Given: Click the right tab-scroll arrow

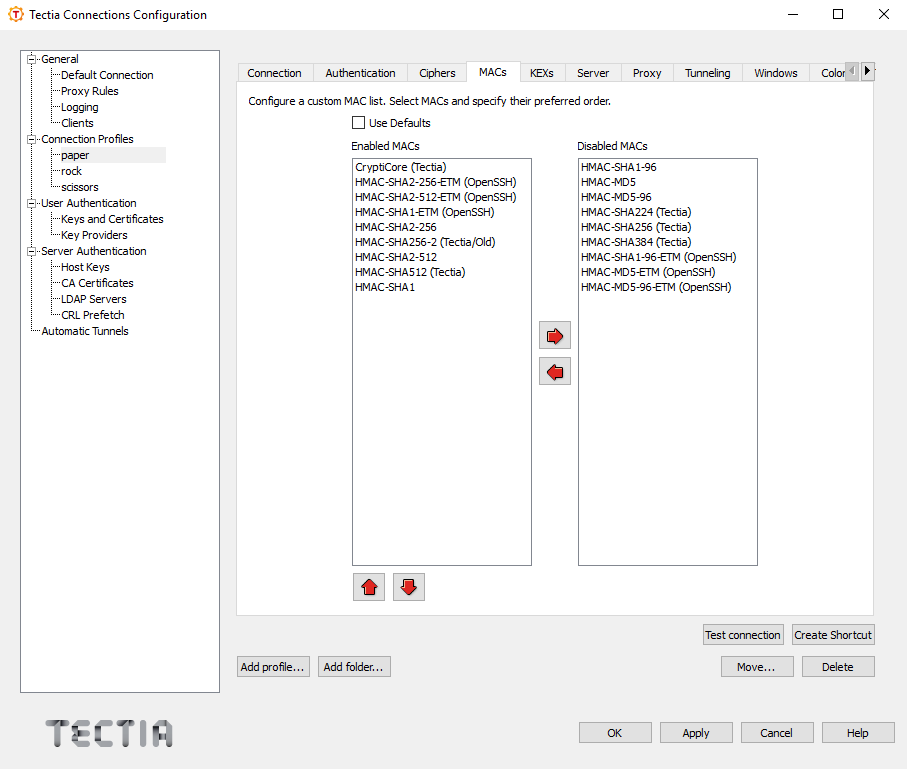Looking at the screenshot, I should pos(866,71).
